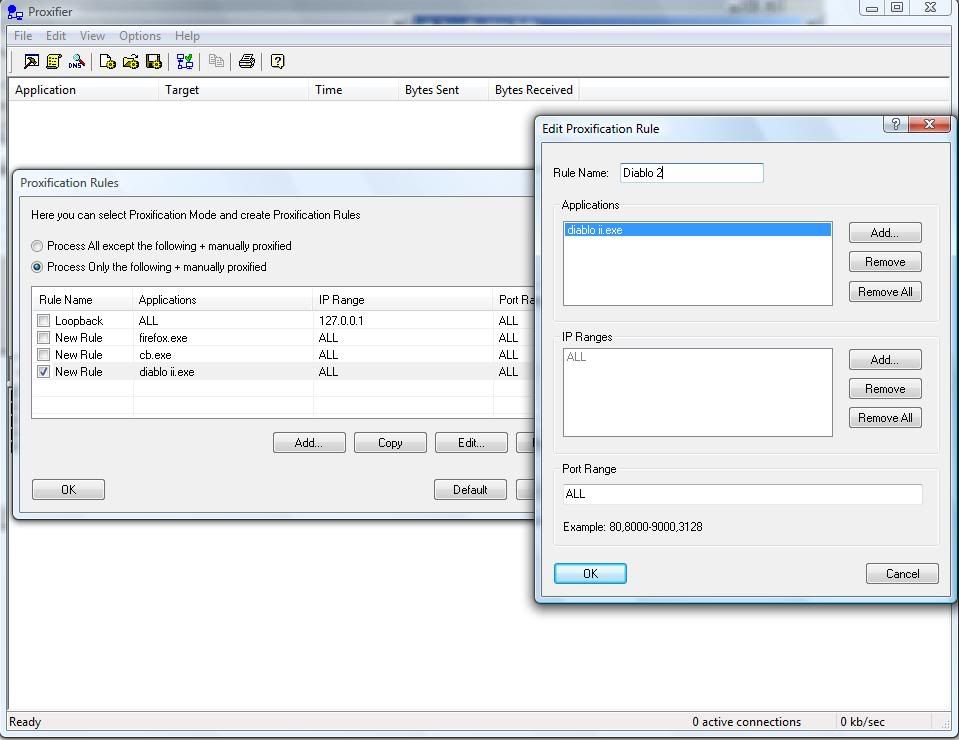Open the Options menu
959x740 pixels.
[140, 35]
